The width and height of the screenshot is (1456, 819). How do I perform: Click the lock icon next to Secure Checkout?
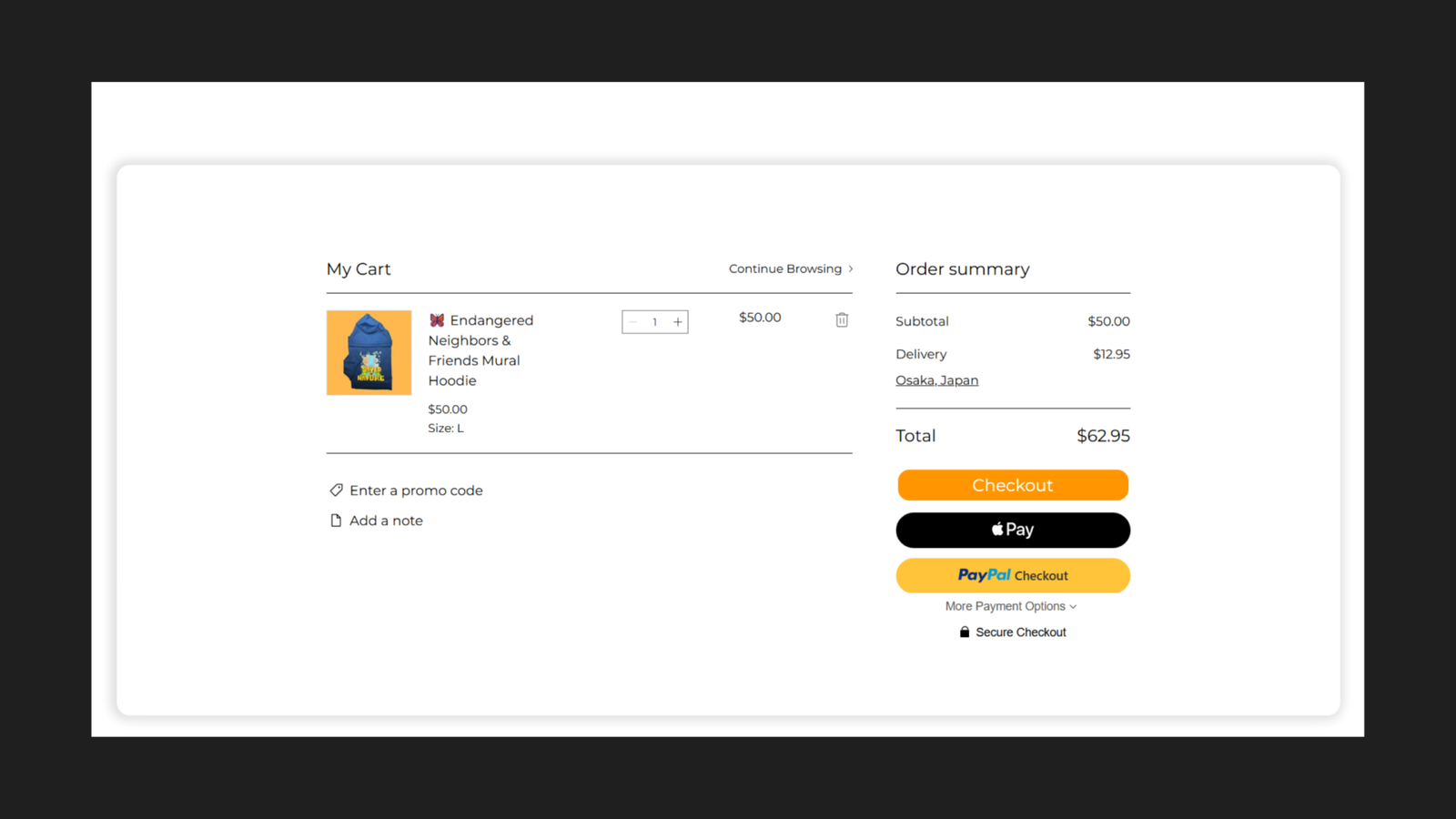tap(965, 632)
